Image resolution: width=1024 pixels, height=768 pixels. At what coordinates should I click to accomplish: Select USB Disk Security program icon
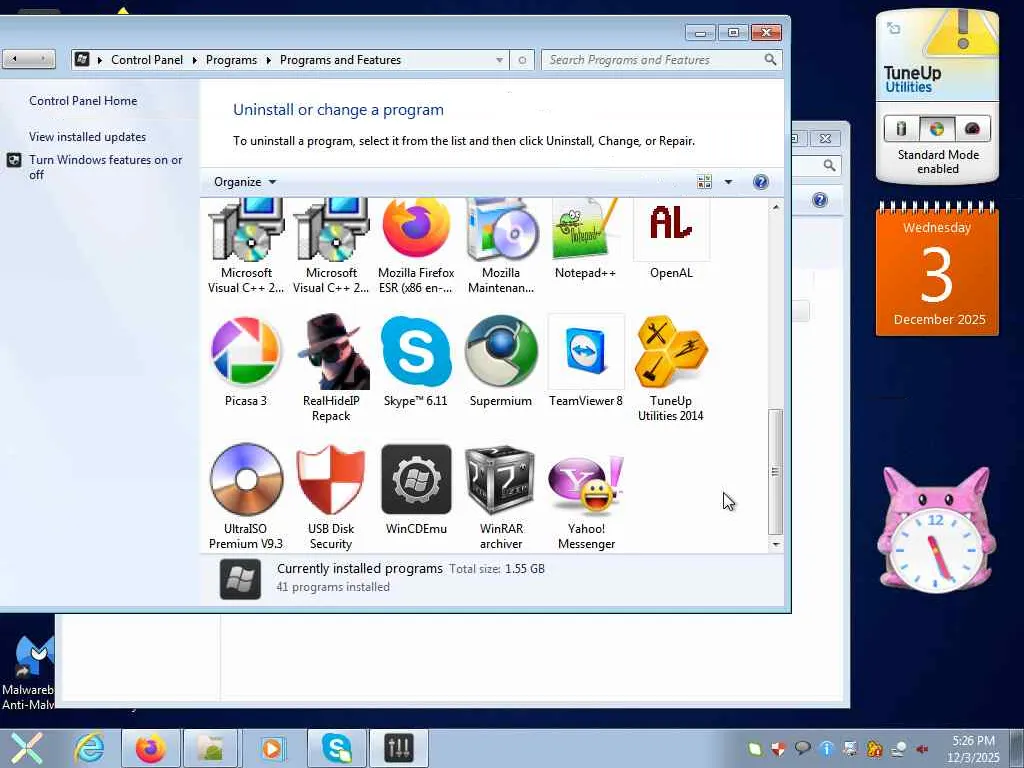tap(331, 496)
